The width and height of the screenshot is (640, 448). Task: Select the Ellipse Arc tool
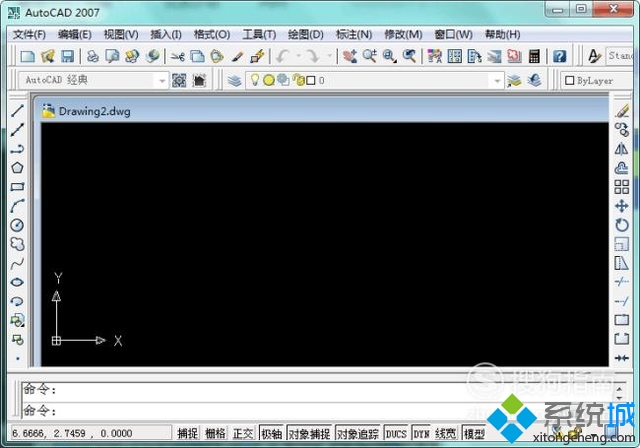point(17,301)
